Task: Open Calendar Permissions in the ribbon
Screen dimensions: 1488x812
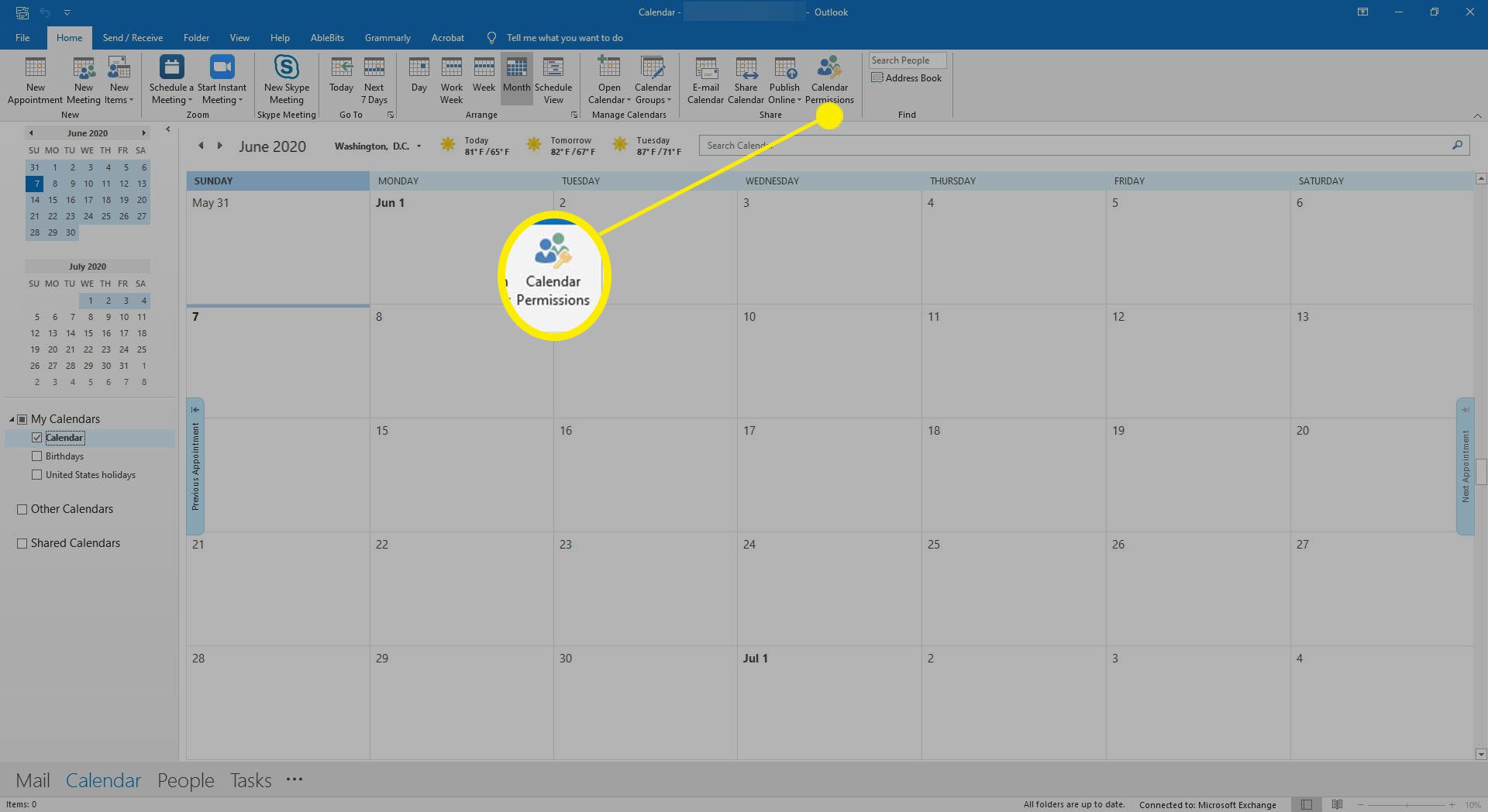Action: point(829,80)
